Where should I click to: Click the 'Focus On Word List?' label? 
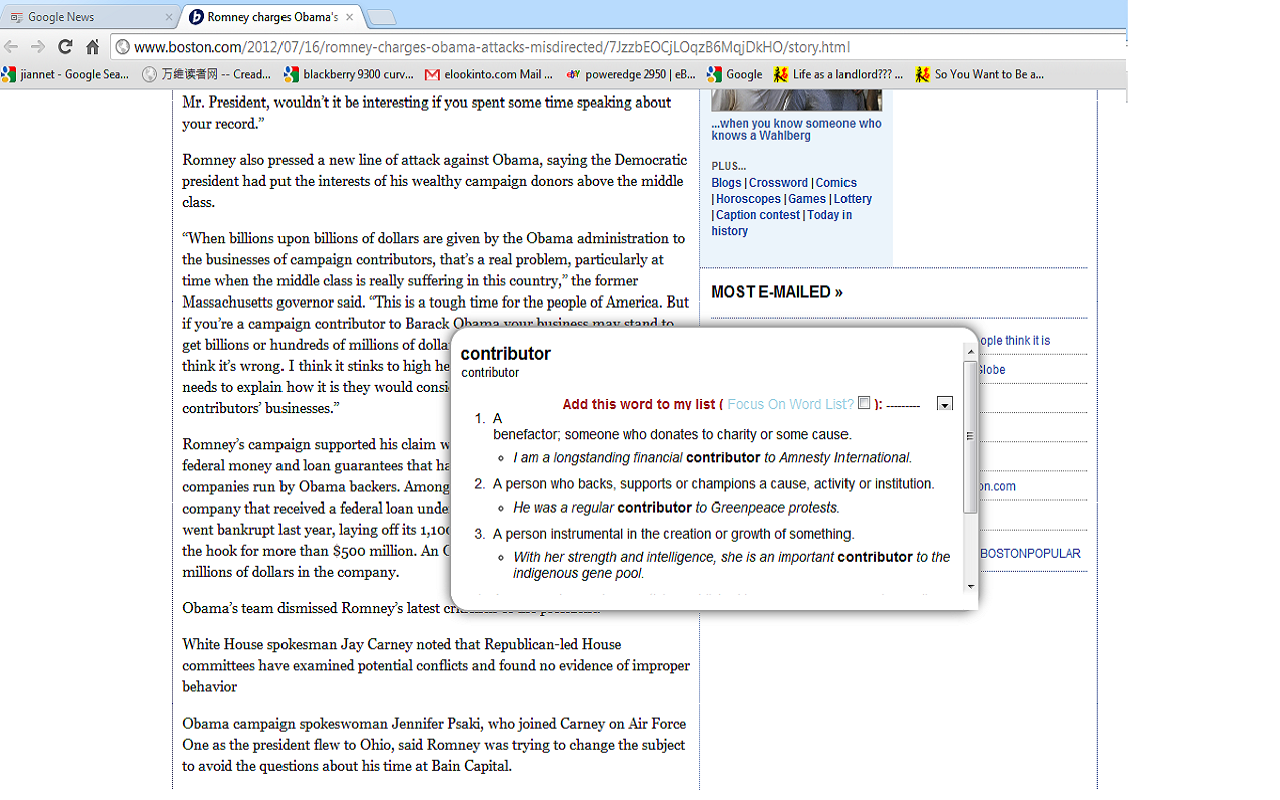pos(791,404)
